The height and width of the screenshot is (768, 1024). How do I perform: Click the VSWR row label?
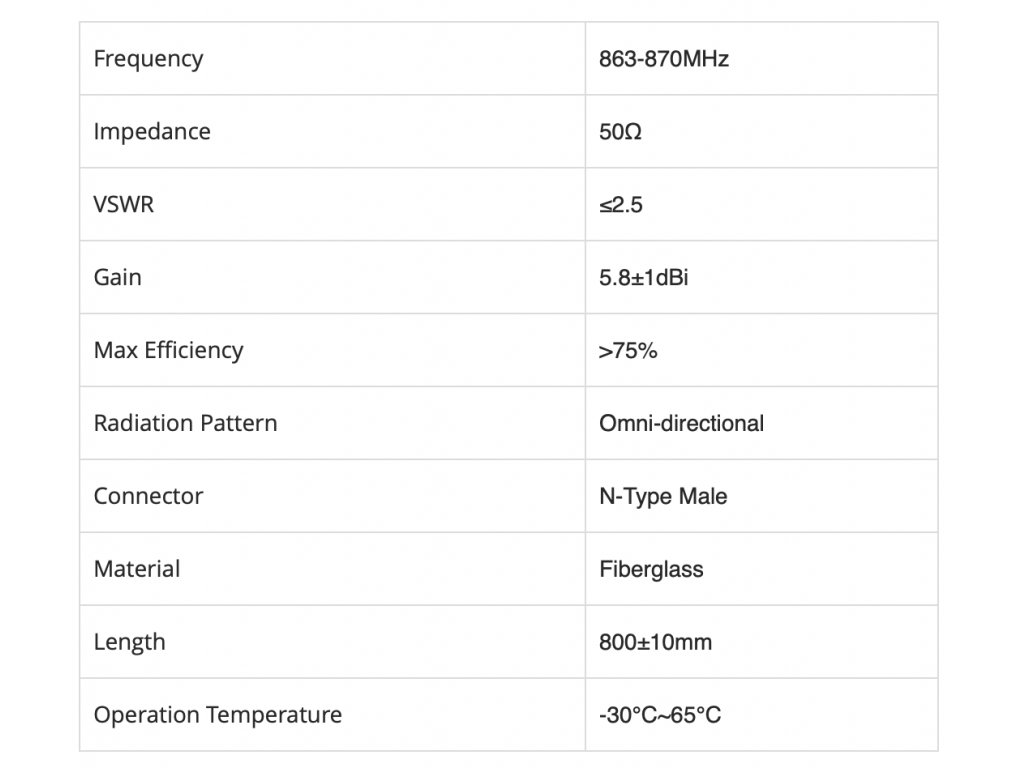(124, 204)
